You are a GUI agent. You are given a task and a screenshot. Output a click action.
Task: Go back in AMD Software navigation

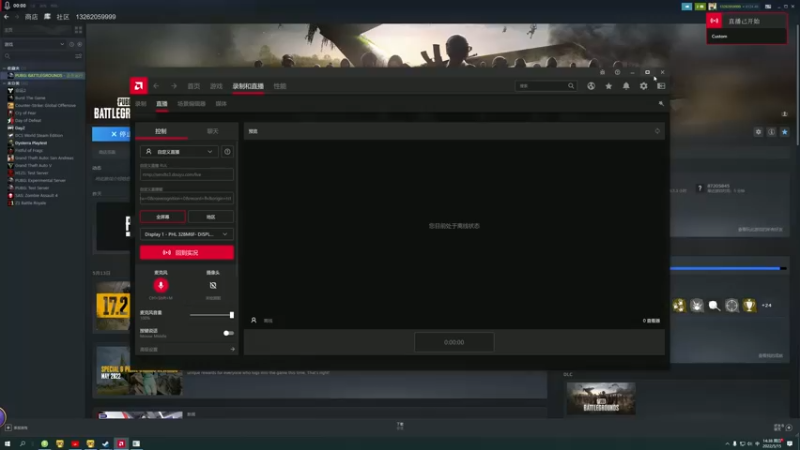pyautogui.click(x=157, y=86)
